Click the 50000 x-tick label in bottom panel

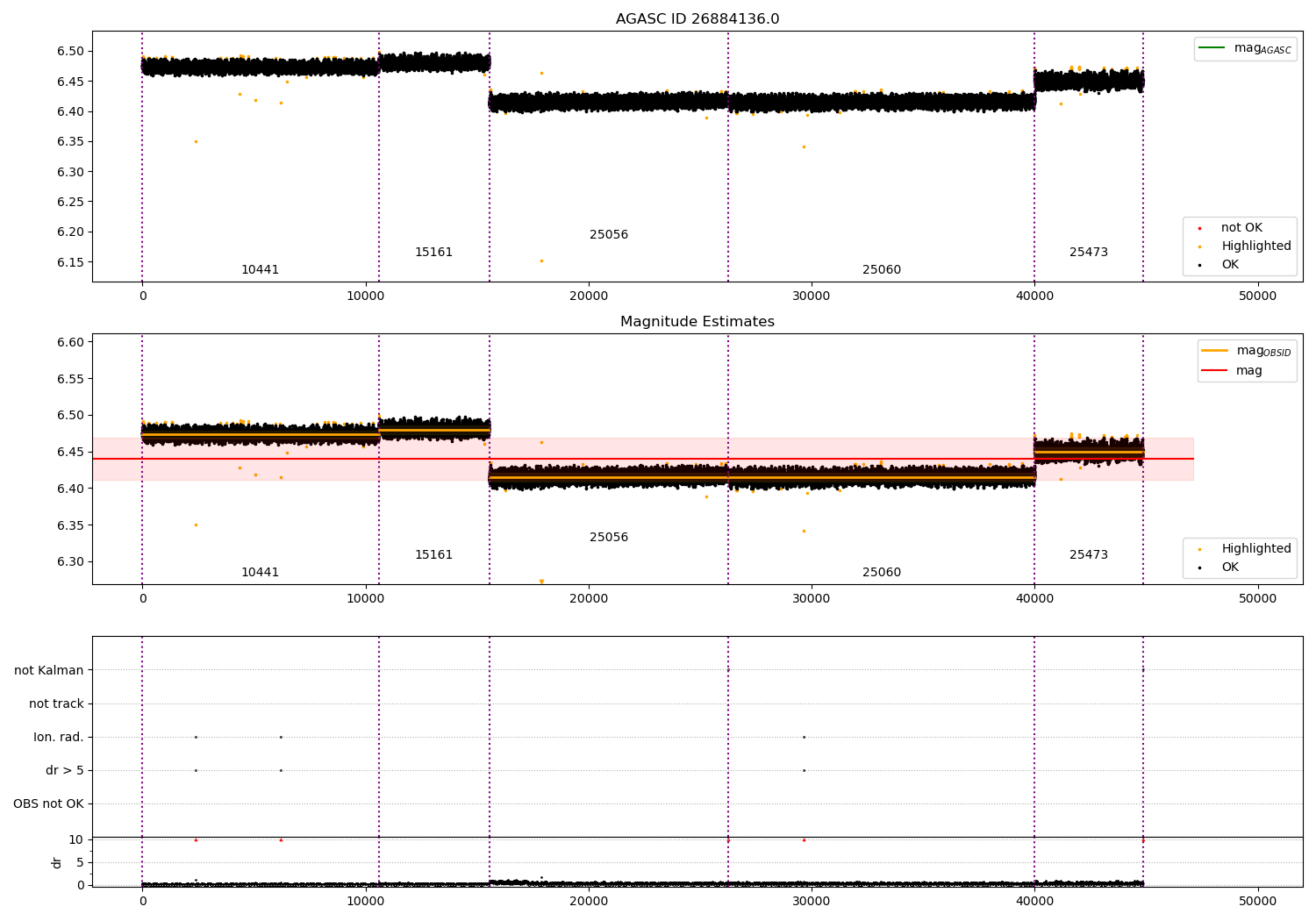point(1257,901)
